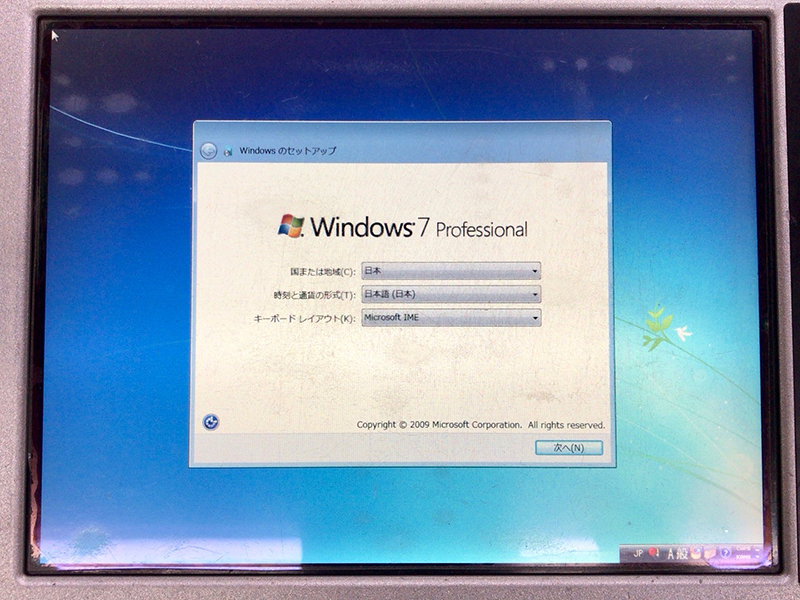Click the 次へ(N) button
The width and height of the screenshot is (800, 600).
[x=569, y=448]
